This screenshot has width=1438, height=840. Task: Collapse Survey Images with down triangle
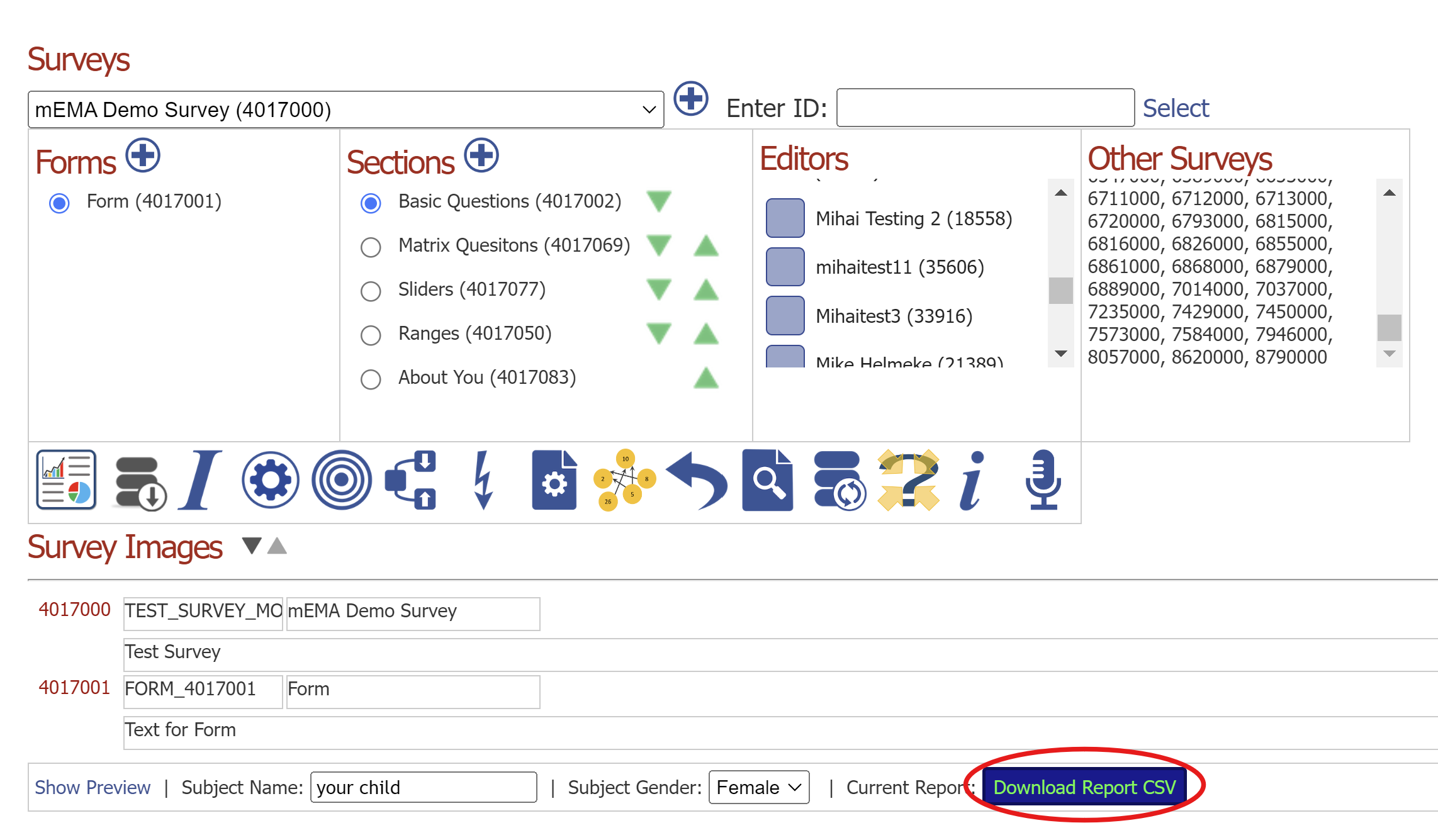pyautogui.click(x=252, y=546)
